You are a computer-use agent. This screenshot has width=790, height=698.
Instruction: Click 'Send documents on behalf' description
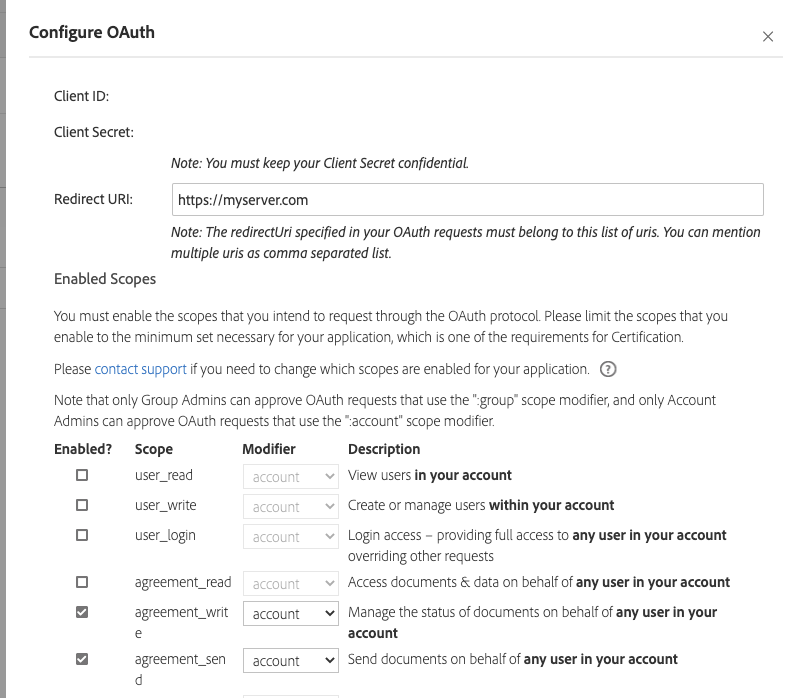click(x=513, y=659)
